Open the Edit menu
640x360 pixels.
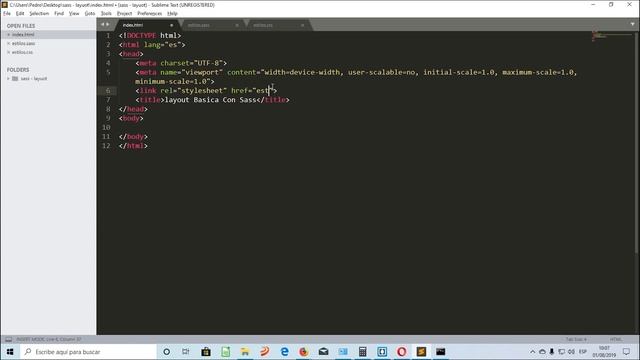[x=20, y=13]
